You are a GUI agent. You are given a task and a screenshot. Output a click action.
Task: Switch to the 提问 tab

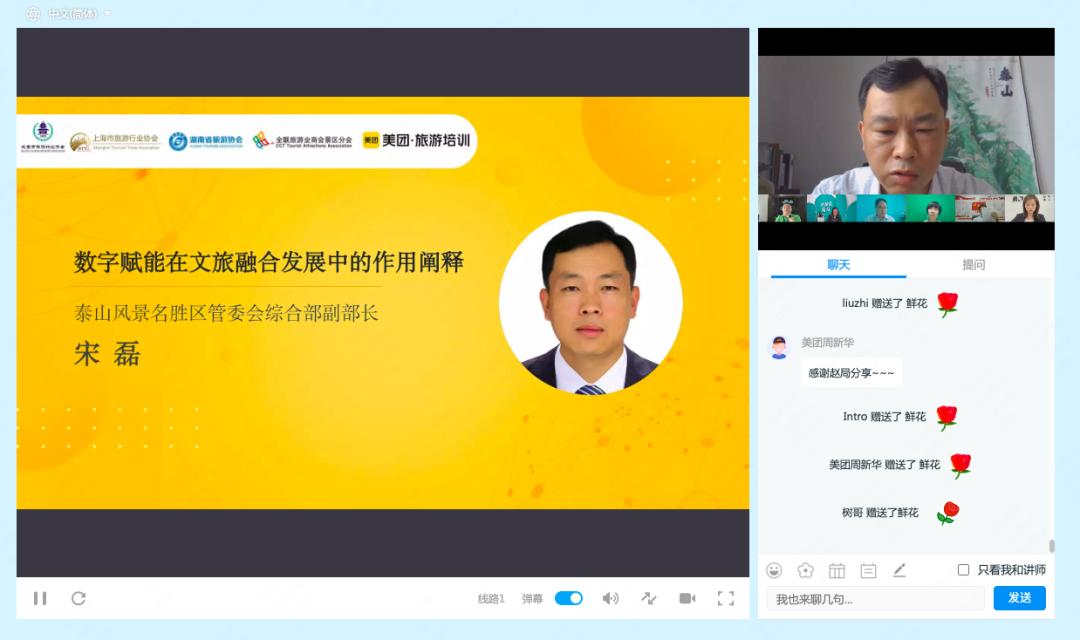[x=975, y=264]
